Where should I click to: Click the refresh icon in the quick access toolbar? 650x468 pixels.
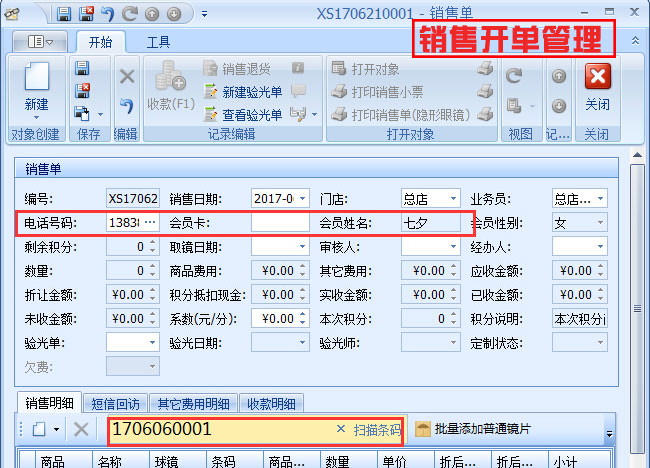(130, 14)
